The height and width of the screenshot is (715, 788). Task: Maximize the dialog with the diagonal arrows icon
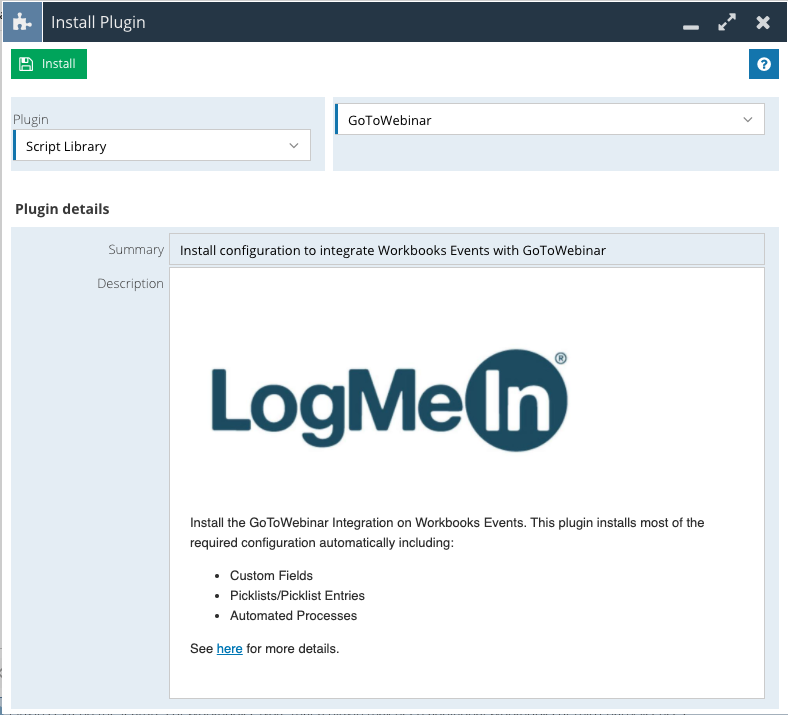click(x=727, y=22)
